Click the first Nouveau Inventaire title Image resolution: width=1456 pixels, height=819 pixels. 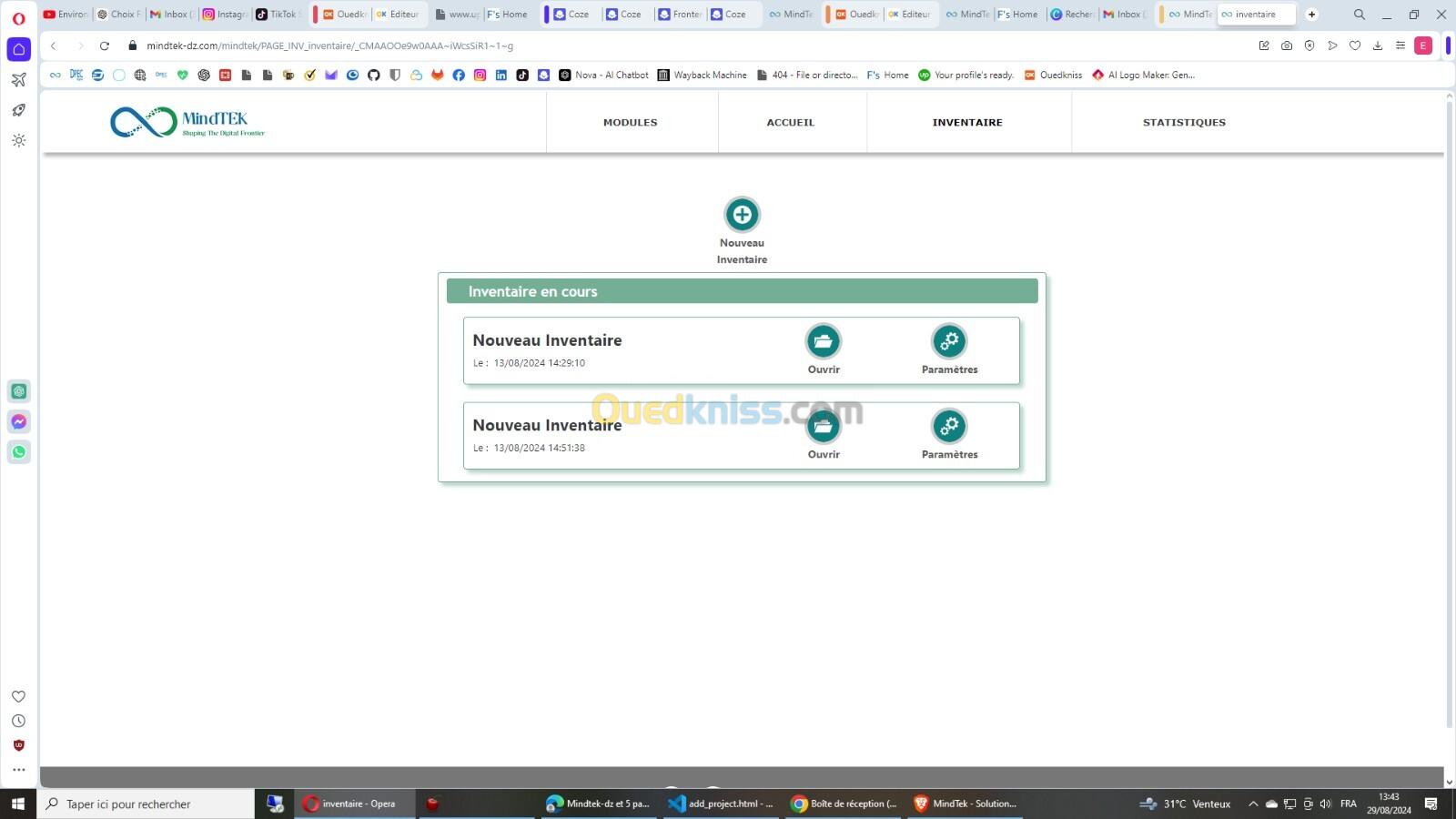(x=547, y=340)
